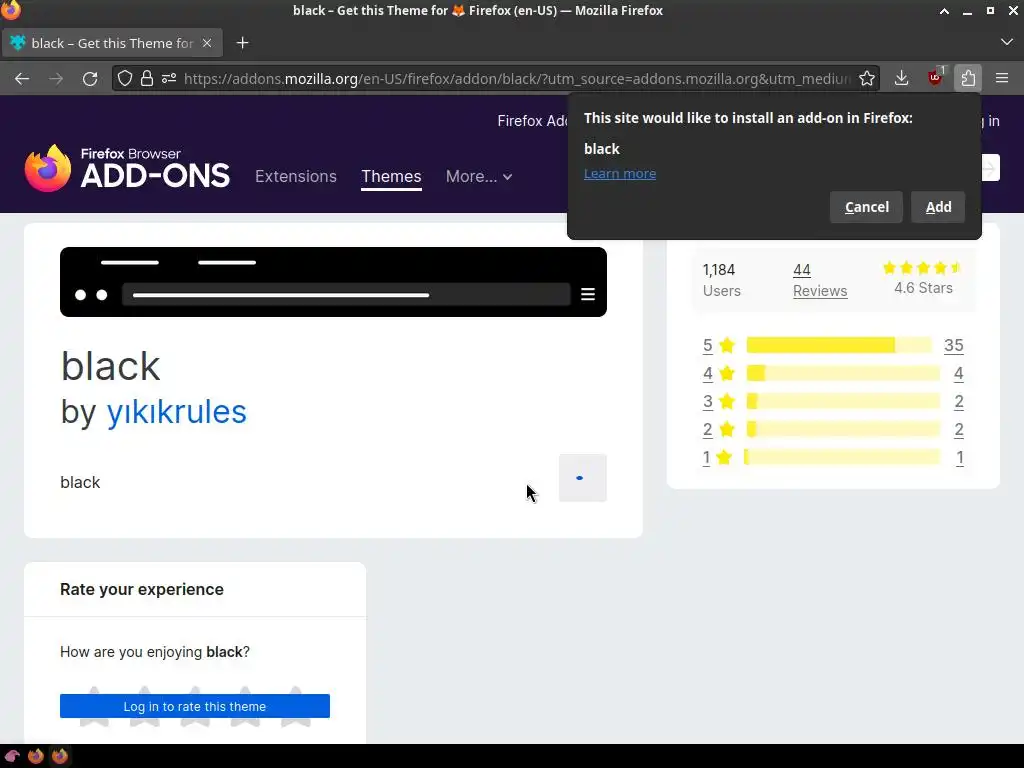Click the 4-star rating bar
The image size is (1024, 768).
(842, 373)
